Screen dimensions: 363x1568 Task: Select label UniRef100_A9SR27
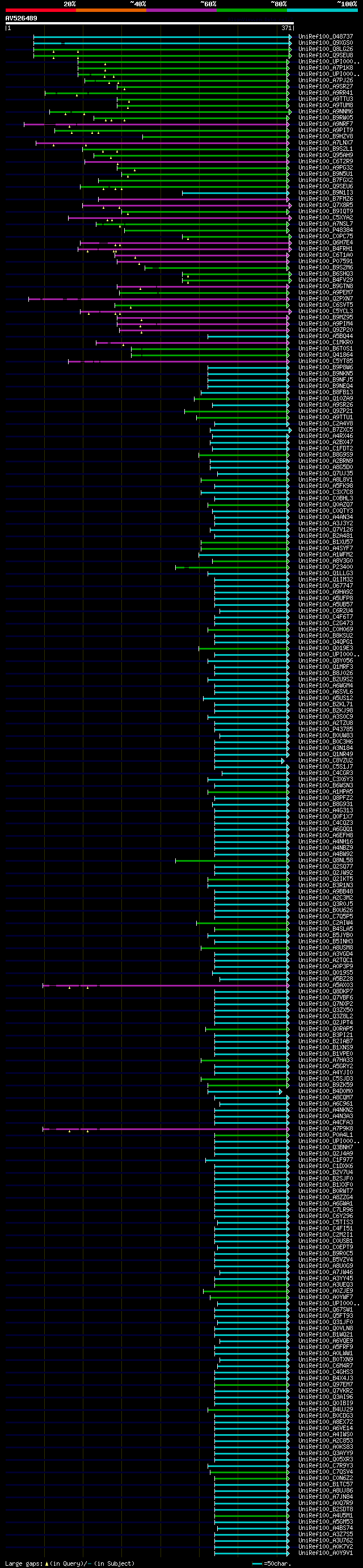[x=325, y=86]
